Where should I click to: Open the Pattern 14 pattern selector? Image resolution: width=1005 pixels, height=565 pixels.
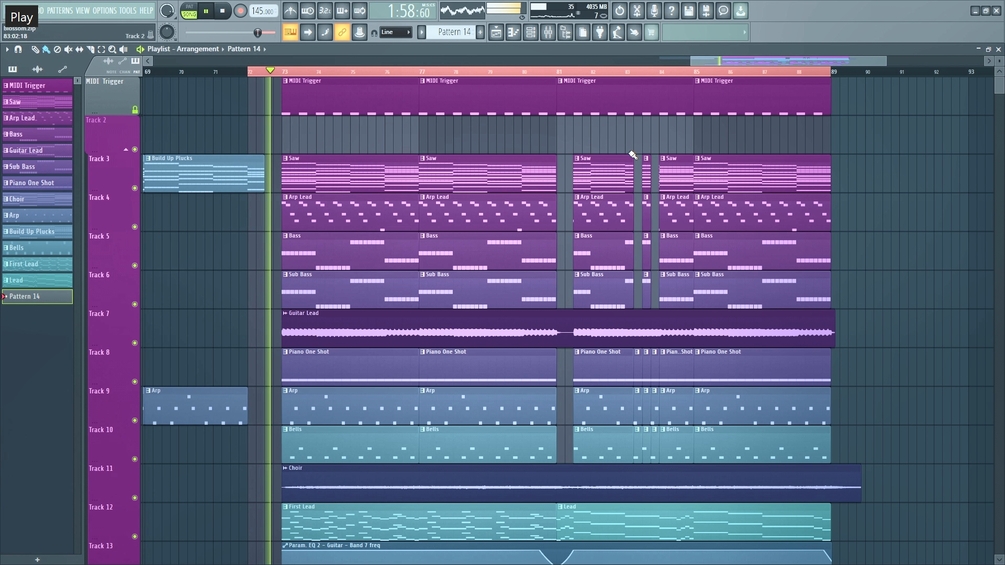[x=453, y=32]
